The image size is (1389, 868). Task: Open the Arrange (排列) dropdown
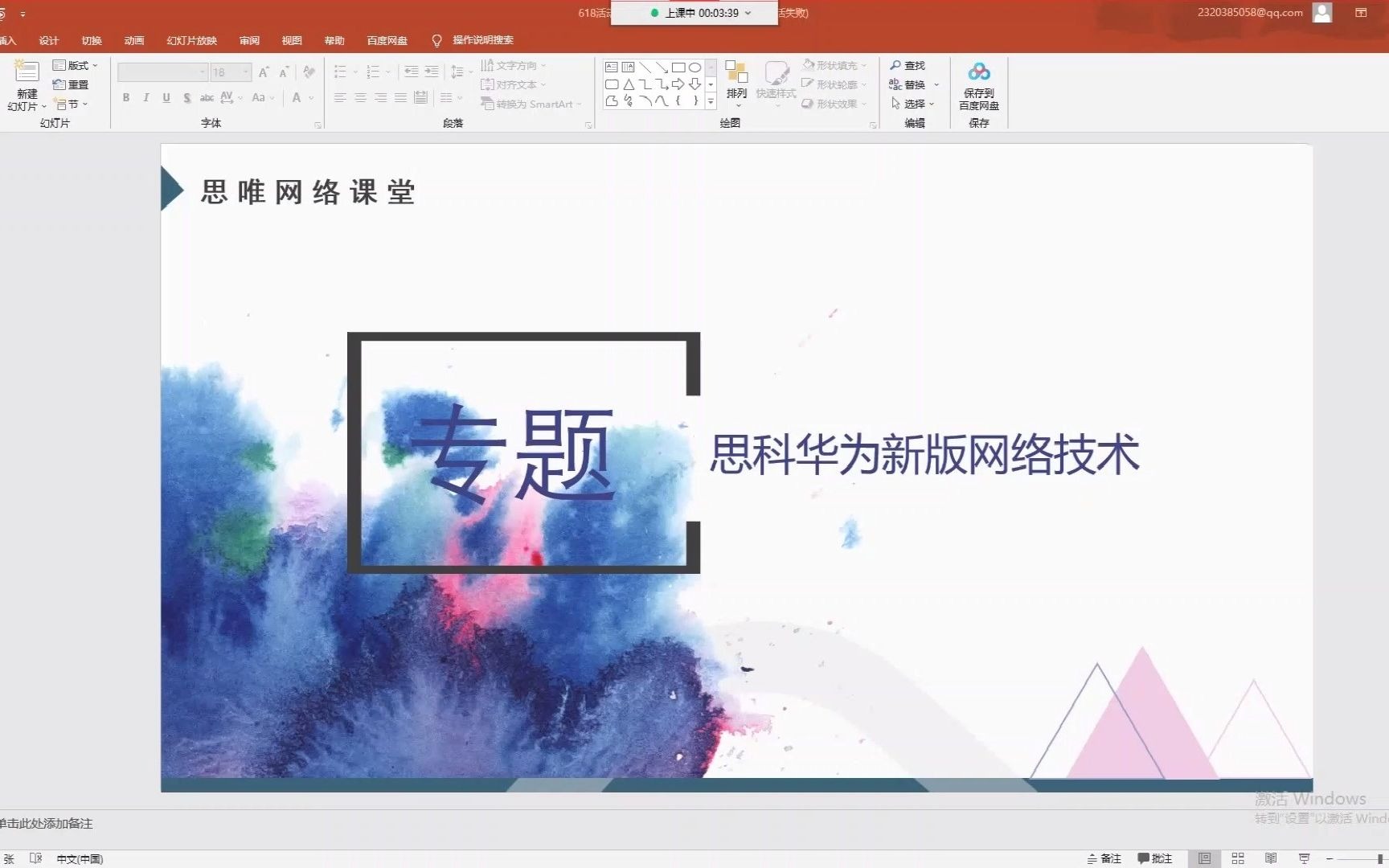[737, 83]
